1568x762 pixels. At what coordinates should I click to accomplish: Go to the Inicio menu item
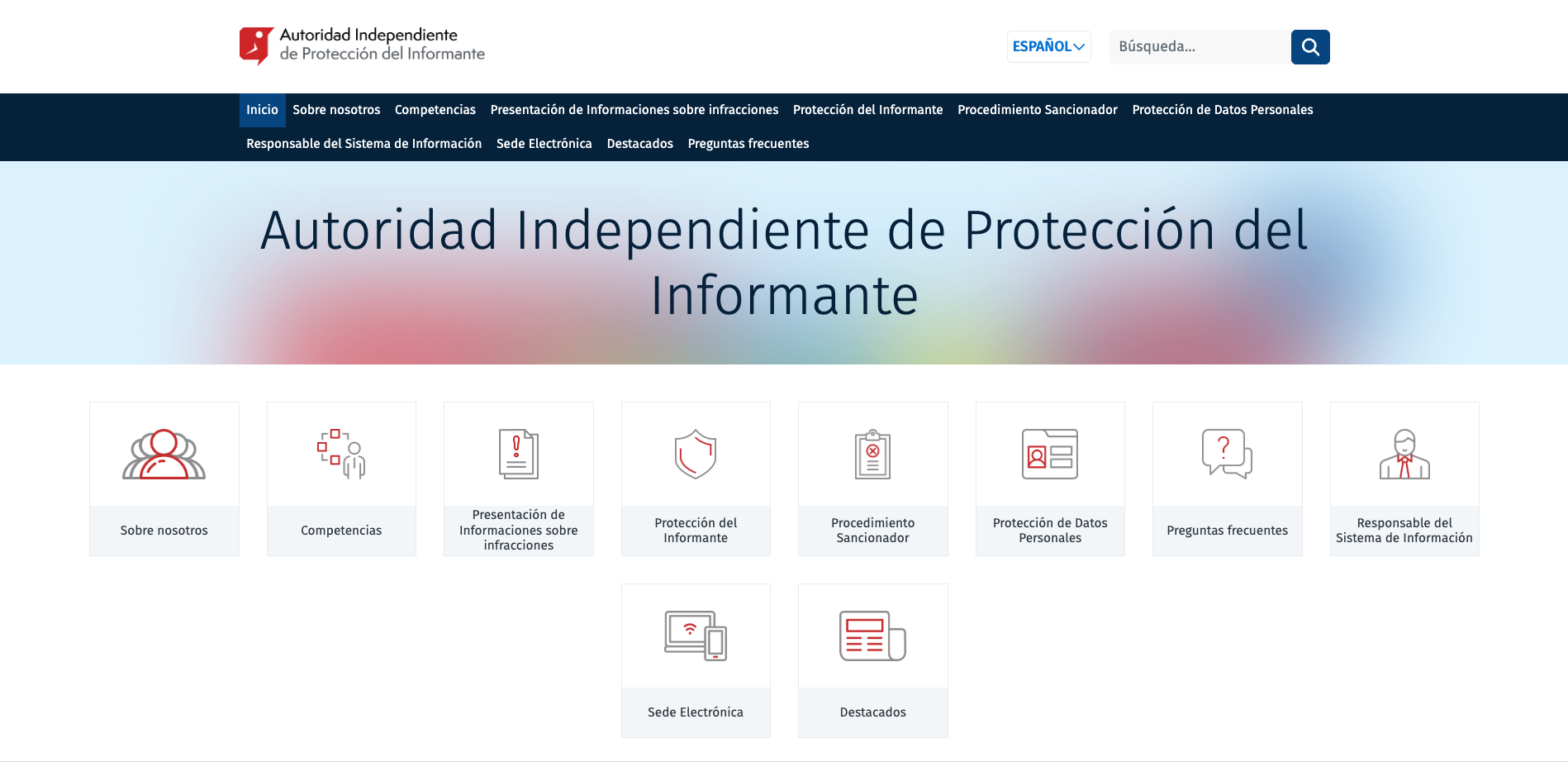click(x=262, y=110)
